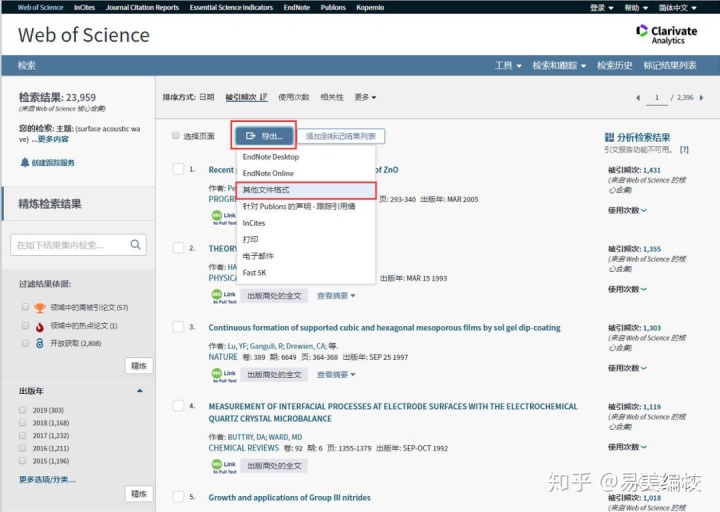Go to next results page arrow

[x=701, y=97]
